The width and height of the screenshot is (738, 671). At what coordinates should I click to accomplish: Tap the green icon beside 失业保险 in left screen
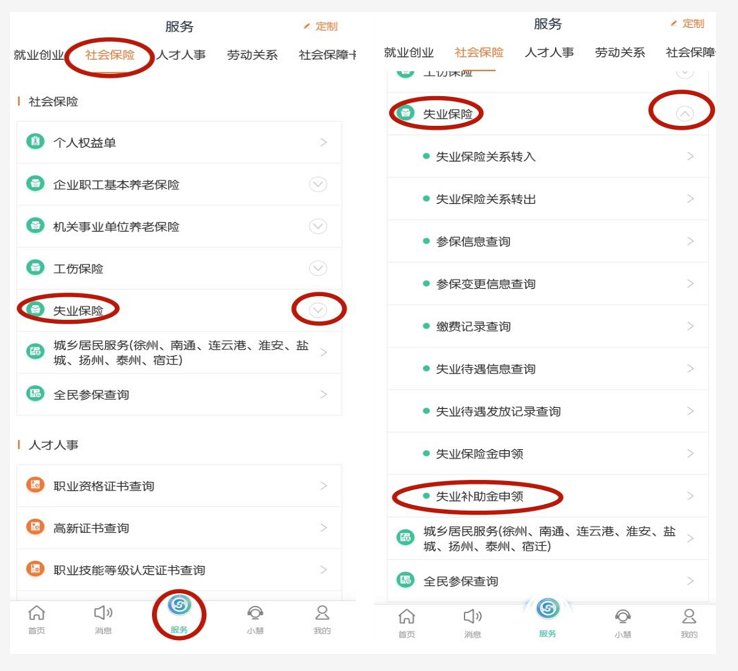tap(35, 309)
